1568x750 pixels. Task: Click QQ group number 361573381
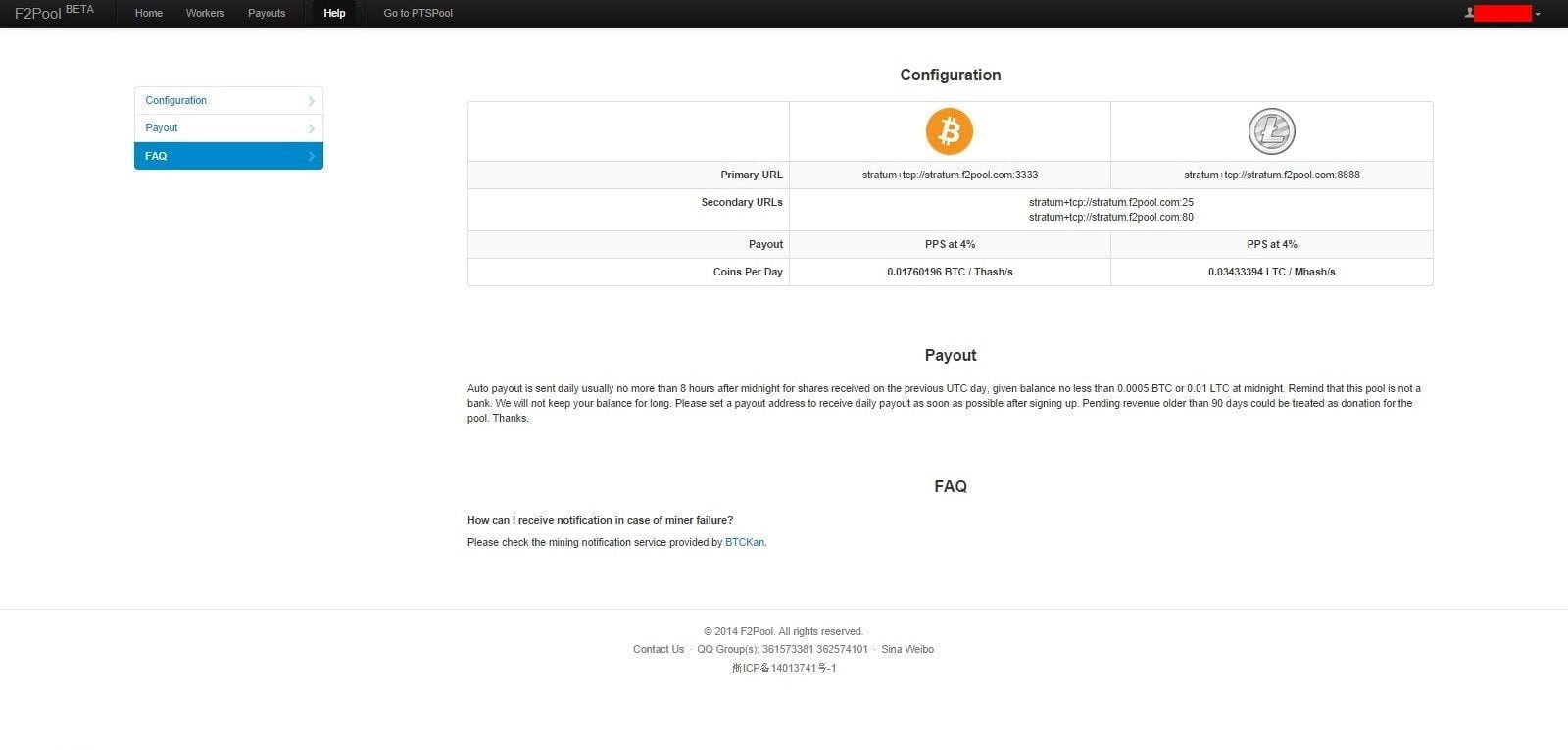point(788,649)
